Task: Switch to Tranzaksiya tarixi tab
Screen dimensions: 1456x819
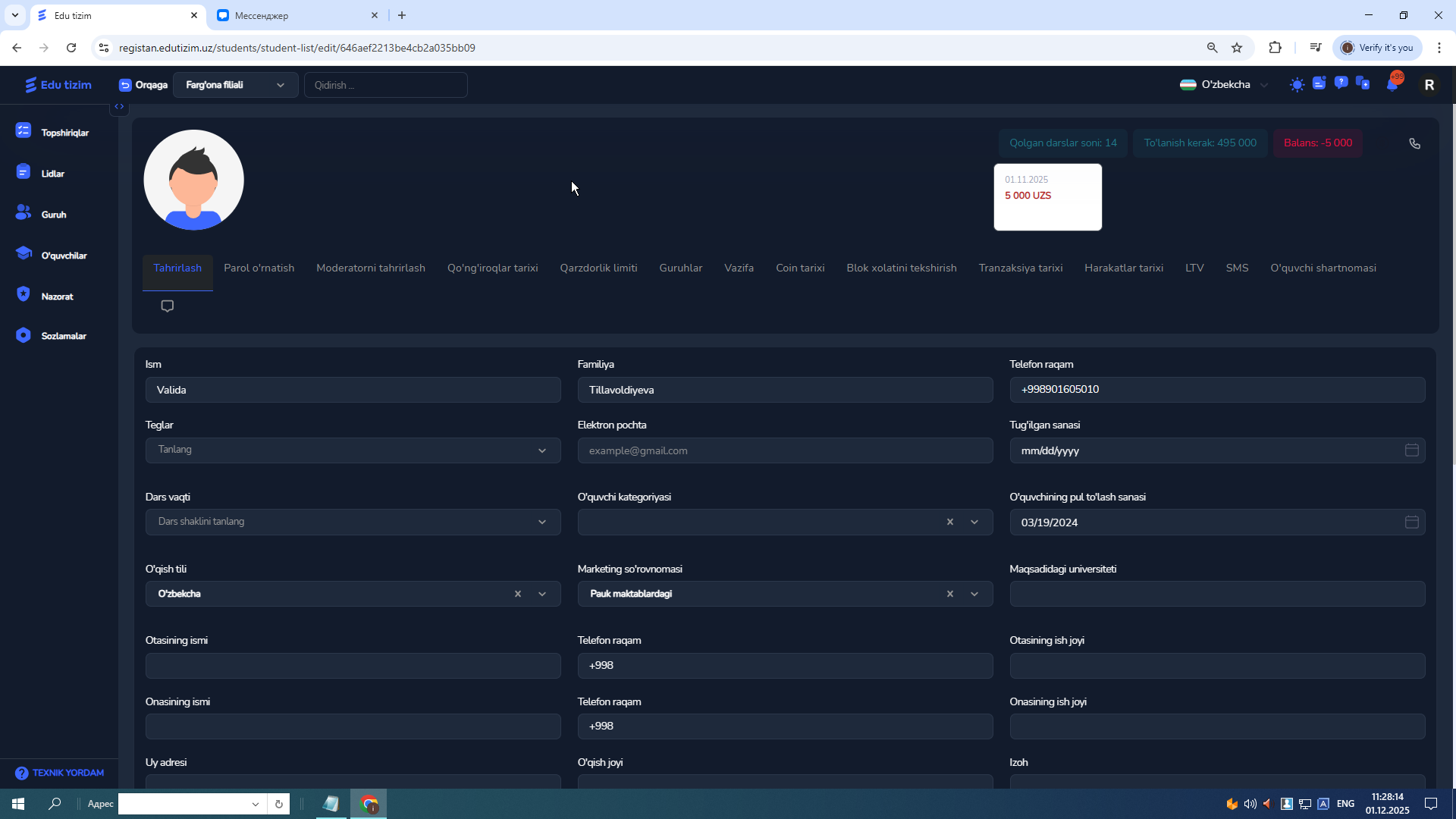Action: [x=1020, y=268]
